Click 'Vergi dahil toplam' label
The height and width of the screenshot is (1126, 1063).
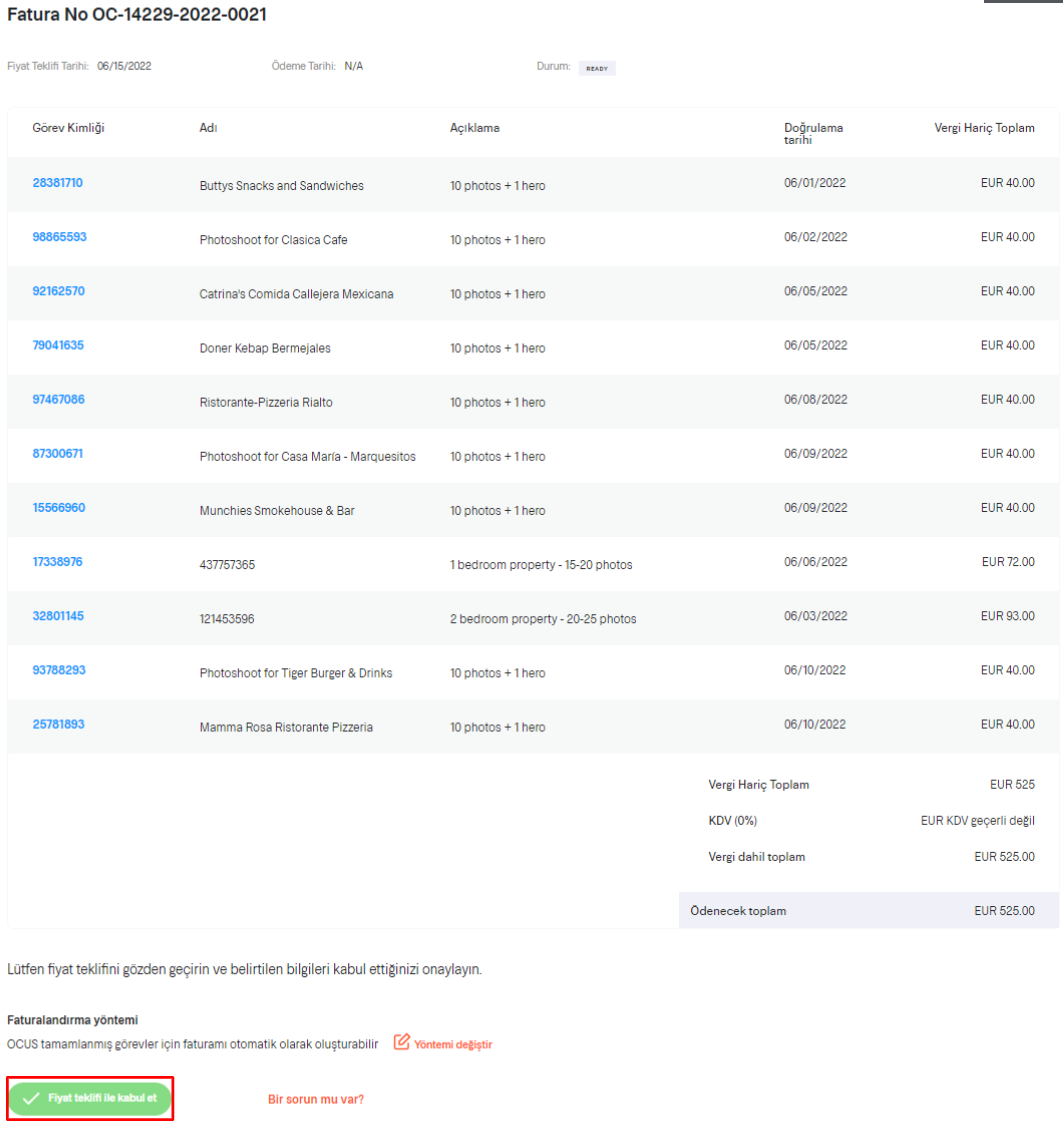[756, 857]
